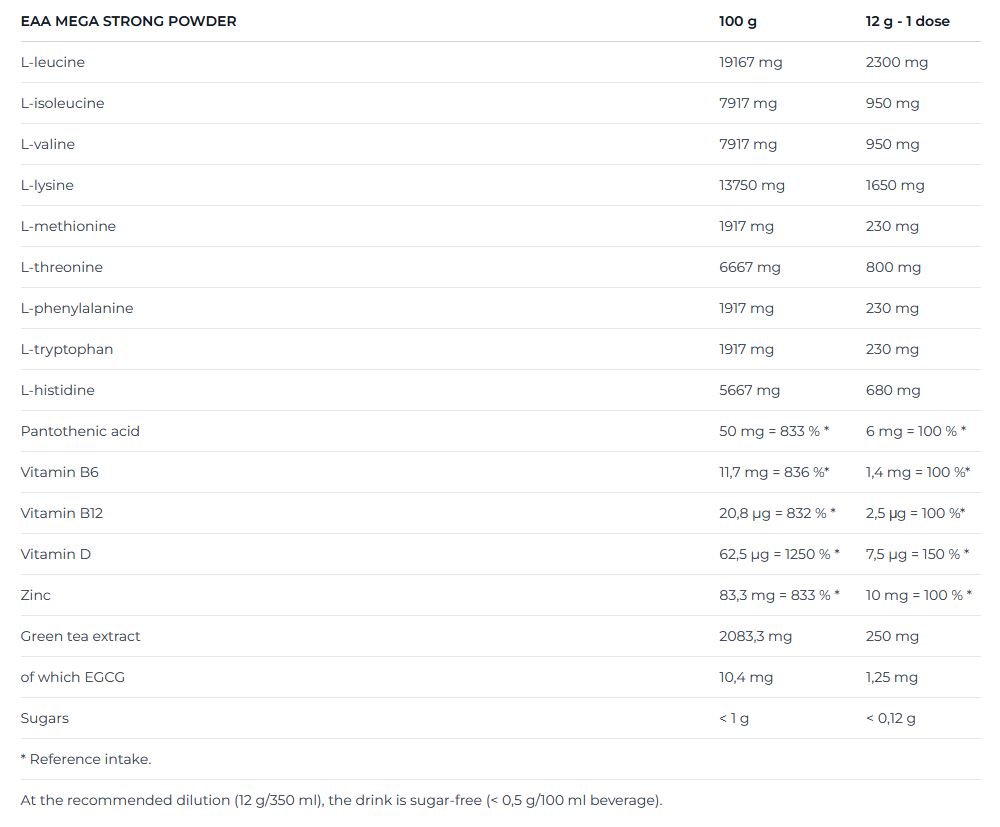This screenshot has height=827, width=1000.
Task: Click the L-lysine 13750 mg value
Action: (751, 185)
